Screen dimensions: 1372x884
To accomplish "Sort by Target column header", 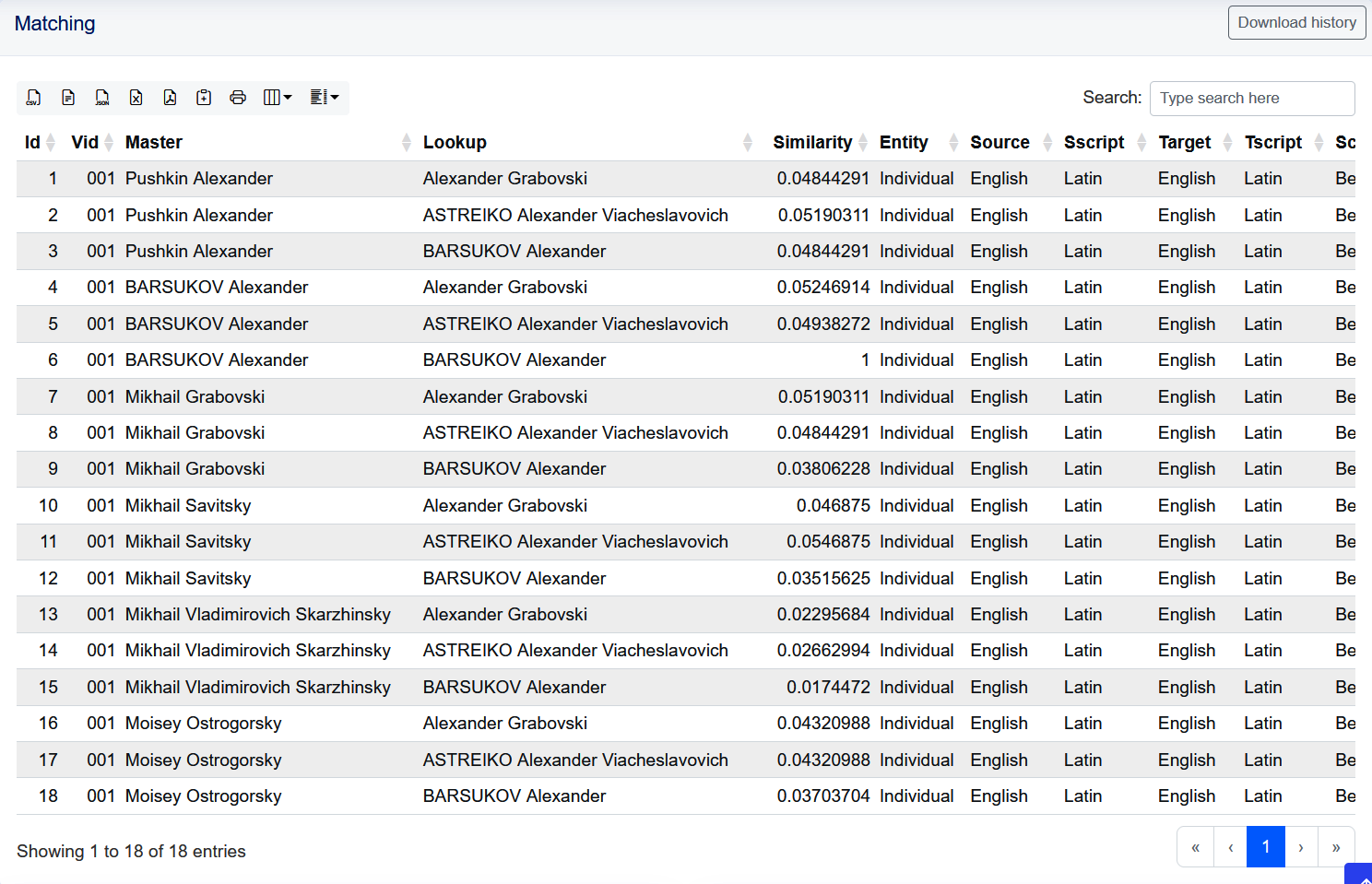I will click(x=1195, y=143).
